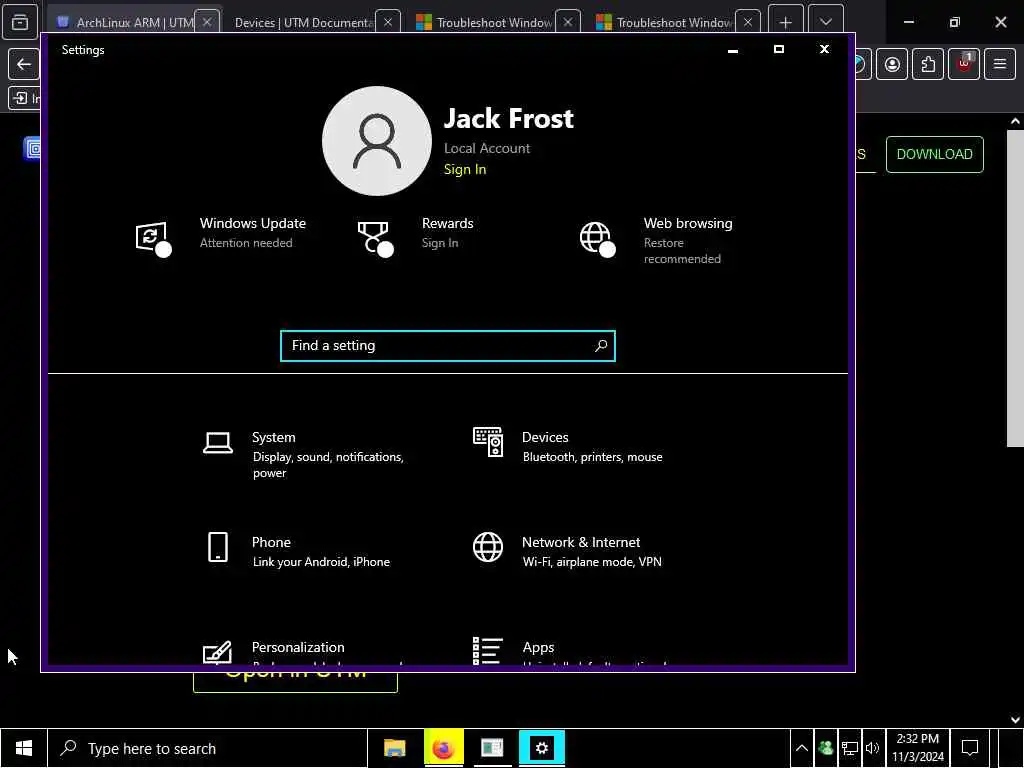Switch to Settings gear on taskbar
This screenshot has height=768, width=1024.
pyautogui.click(x=541, y=748)
